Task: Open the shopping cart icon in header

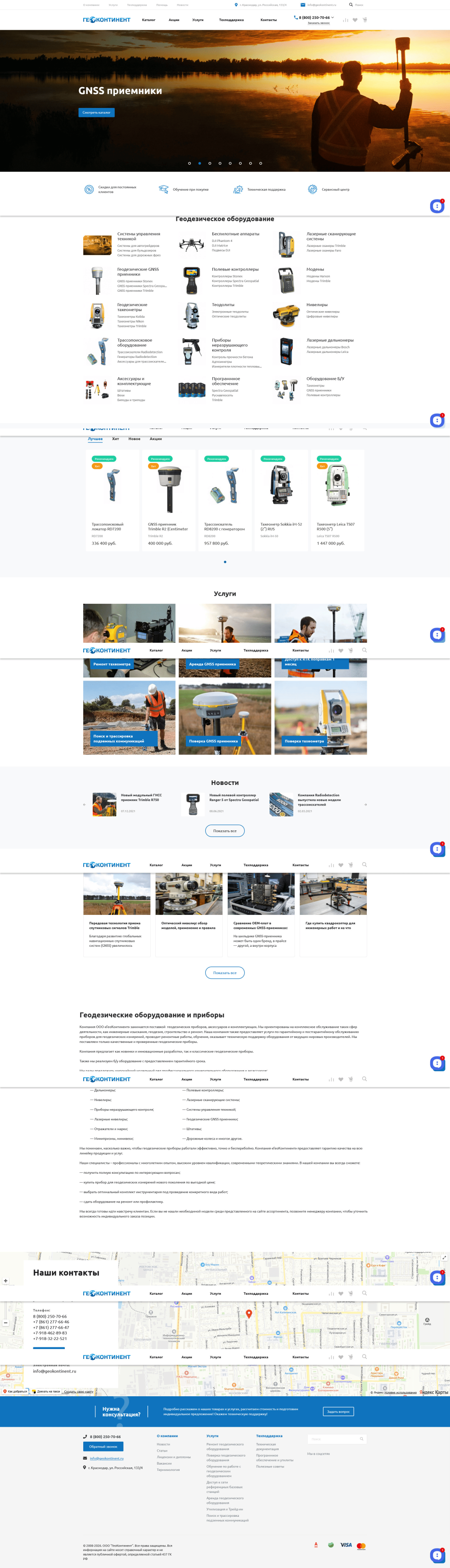Action: coord(365,19)
